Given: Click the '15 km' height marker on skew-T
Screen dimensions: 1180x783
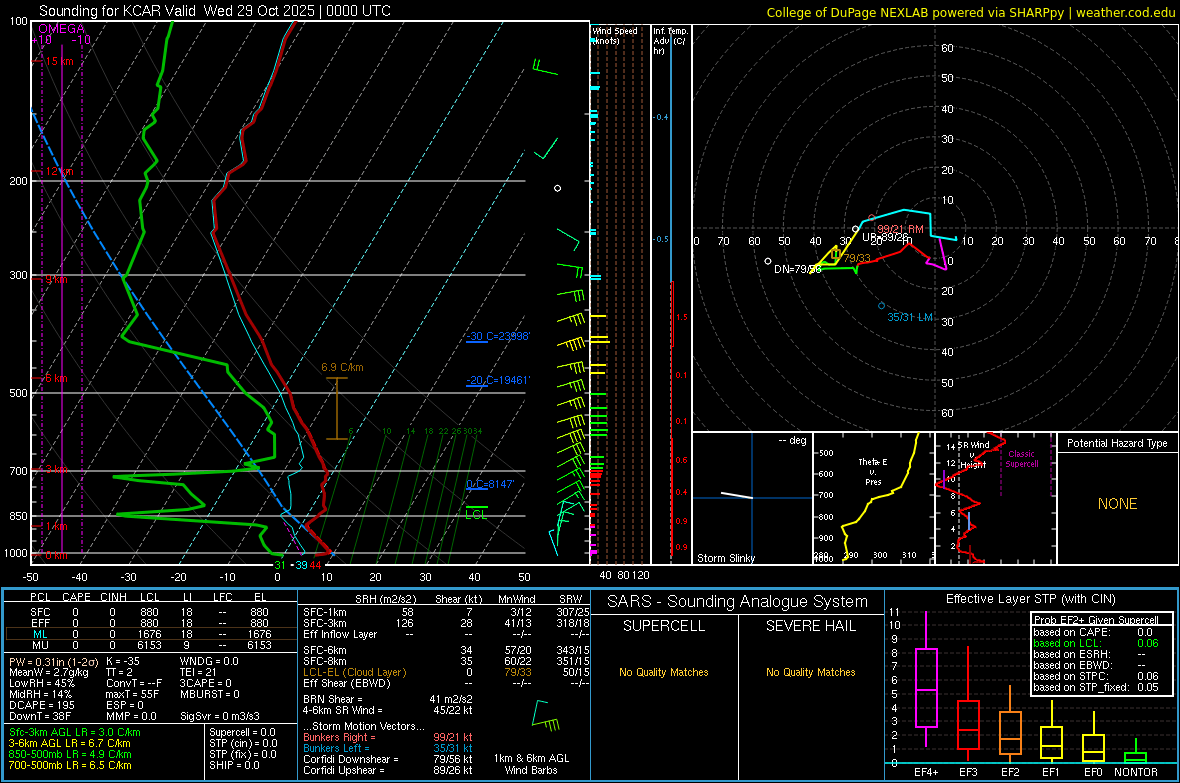Looking at the screenshot, I should tap(59, 61).
